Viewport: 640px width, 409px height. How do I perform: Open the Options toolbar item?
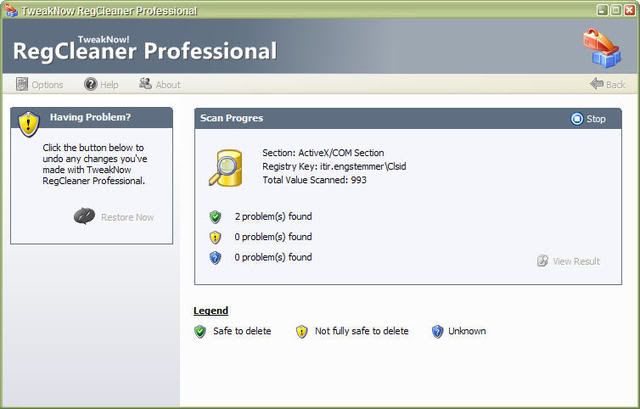[x=40, y=84]
